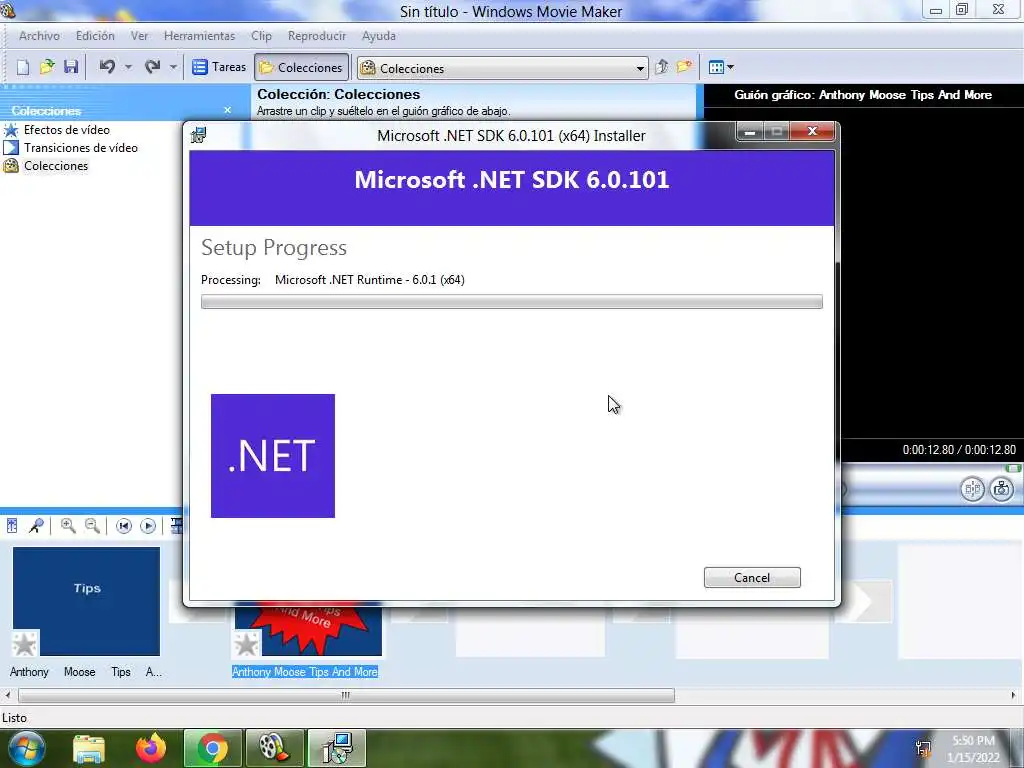
Task: Open the Reproducir menu
Action: click(317, 36)
